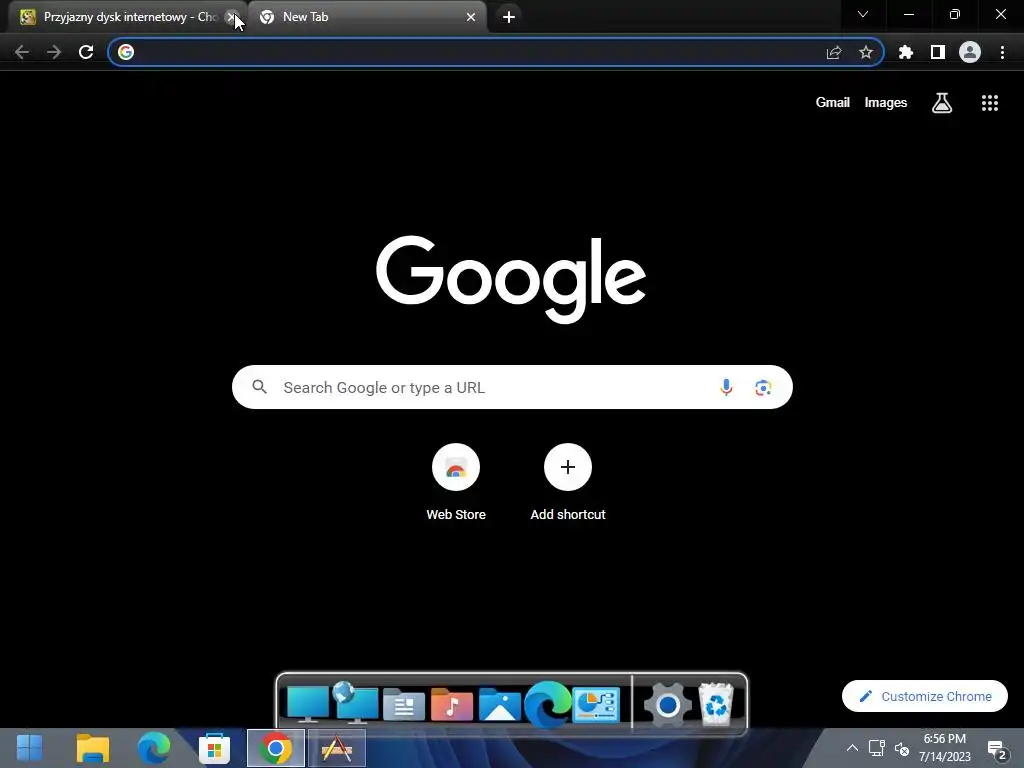Click the Chrome taskbar icon
This screenshot has height=768, width=1024.
[276, 748]
